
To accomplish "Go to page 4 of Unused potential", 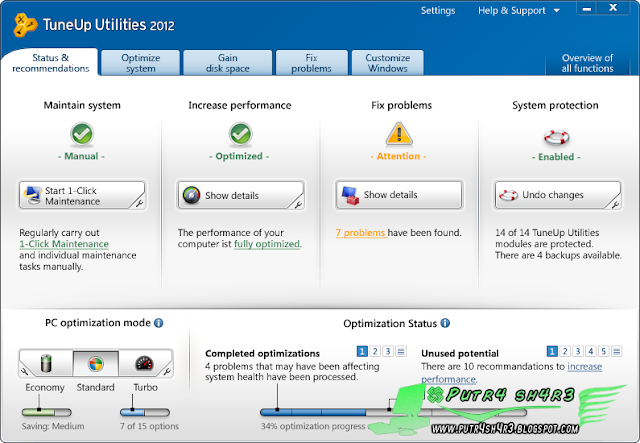I will pyautogui.click(x=591, y=351).
